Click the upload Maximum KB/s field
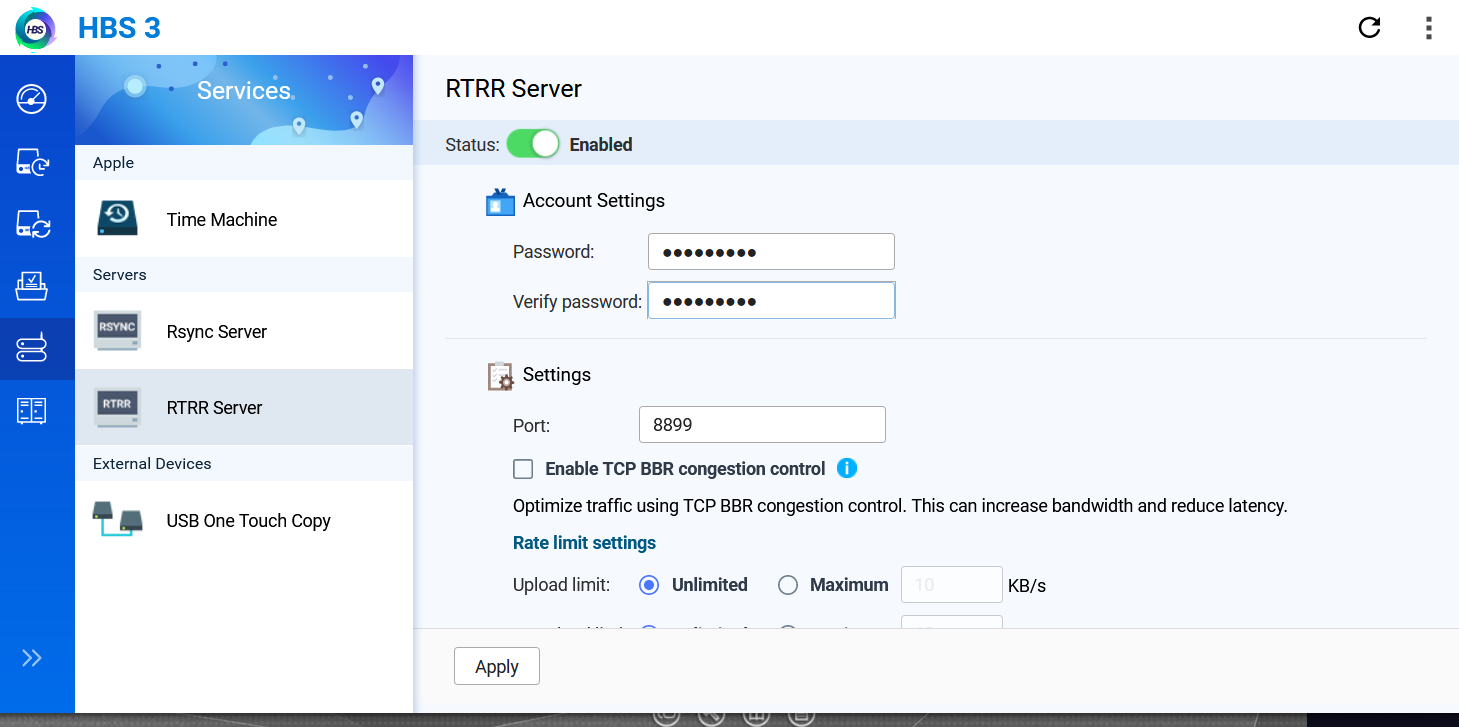Screen dimensions: 1459x727 [x=952, y=584]
